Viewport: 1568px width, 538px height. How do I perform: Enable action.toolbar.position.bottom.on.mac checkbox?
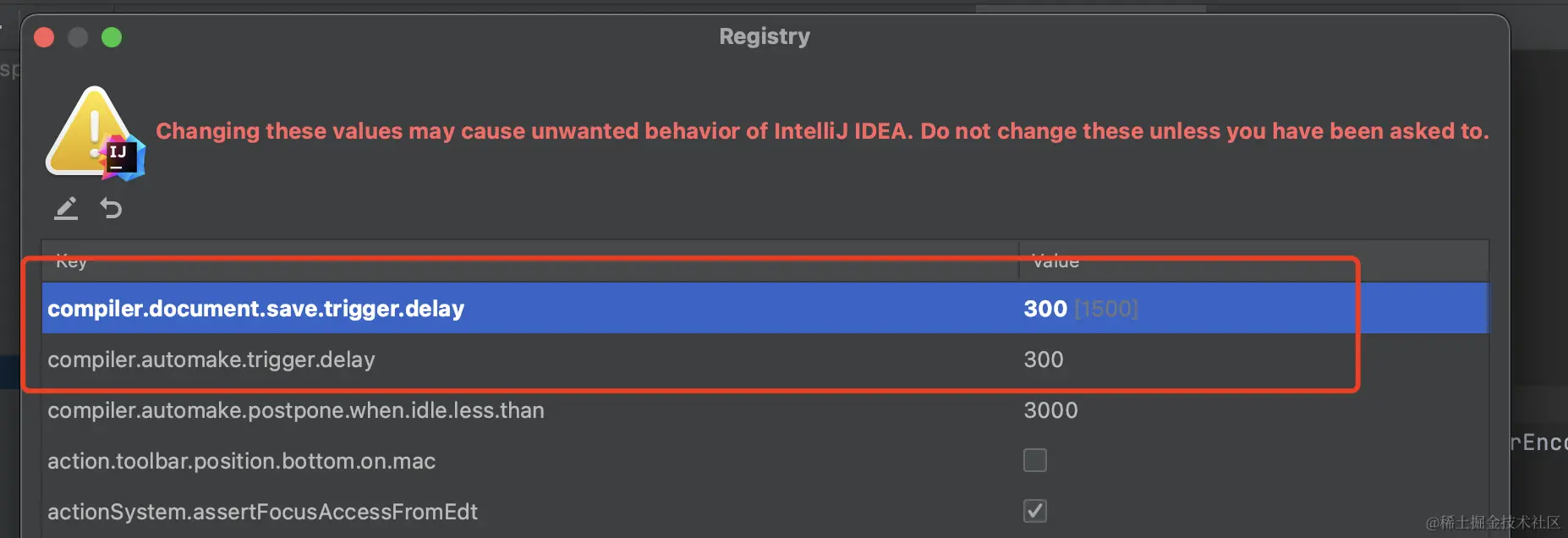click(1034, 460)
